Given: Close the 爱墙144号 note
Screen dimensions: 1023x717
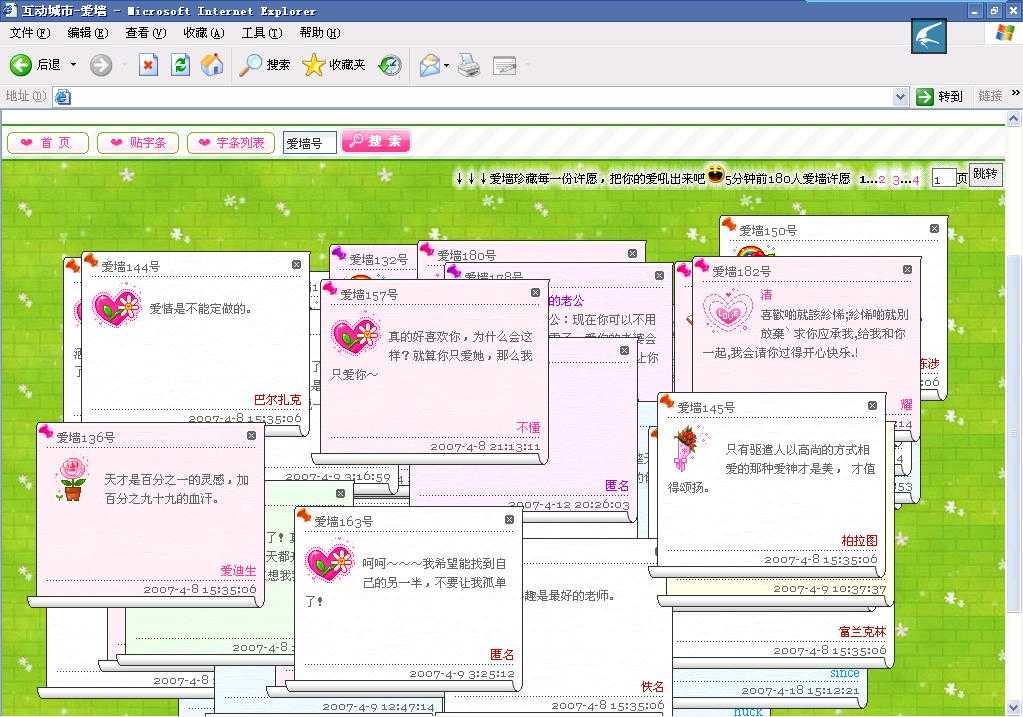Looking at the screenshot, I should (296, 265).
